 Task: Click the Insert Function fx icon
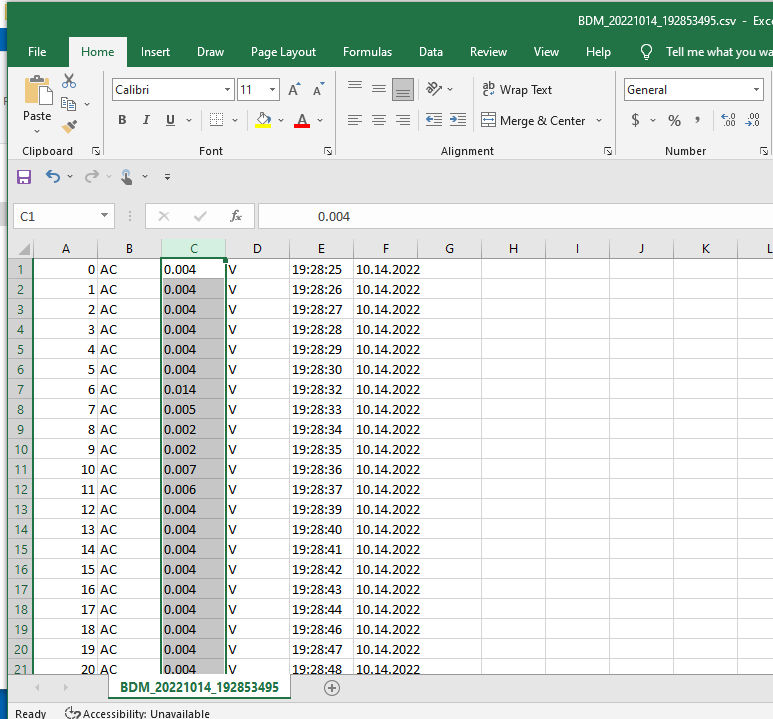[236, 216]
